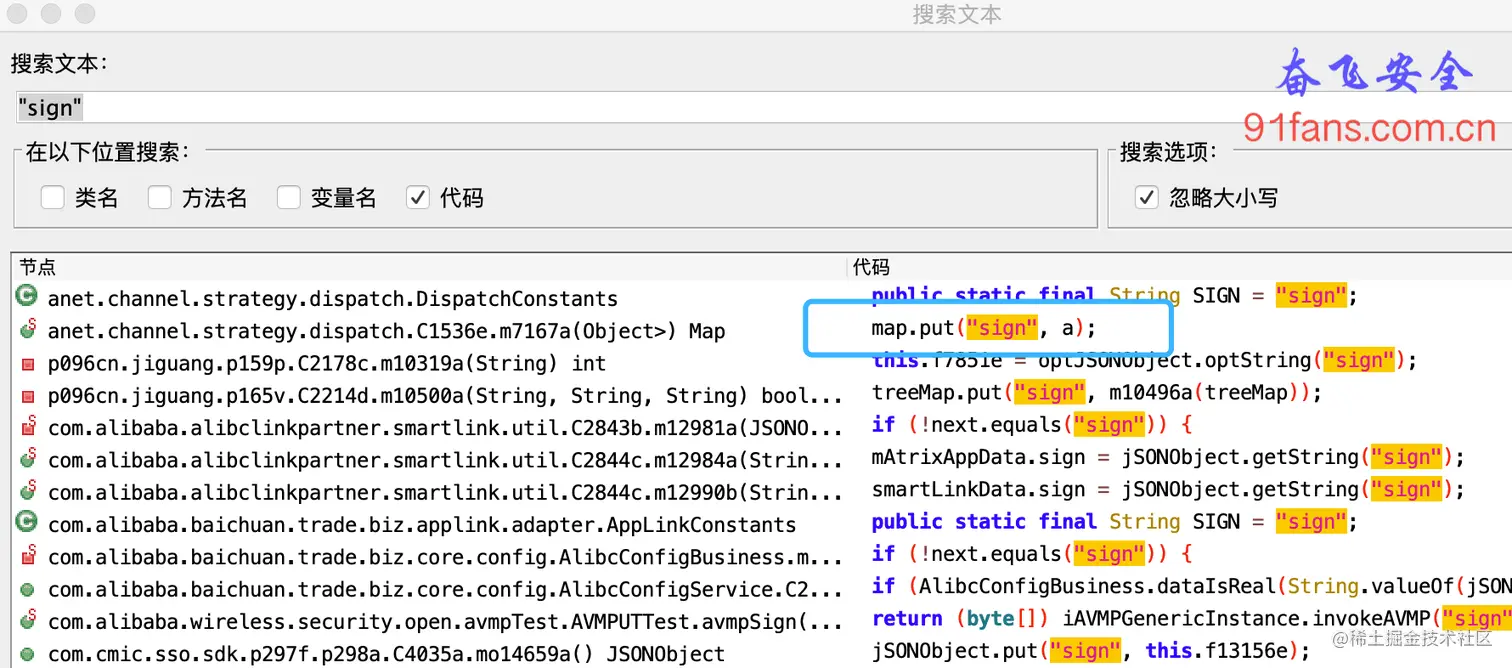Select AVMPUTTest.avmpSign node

pos(445,621)
